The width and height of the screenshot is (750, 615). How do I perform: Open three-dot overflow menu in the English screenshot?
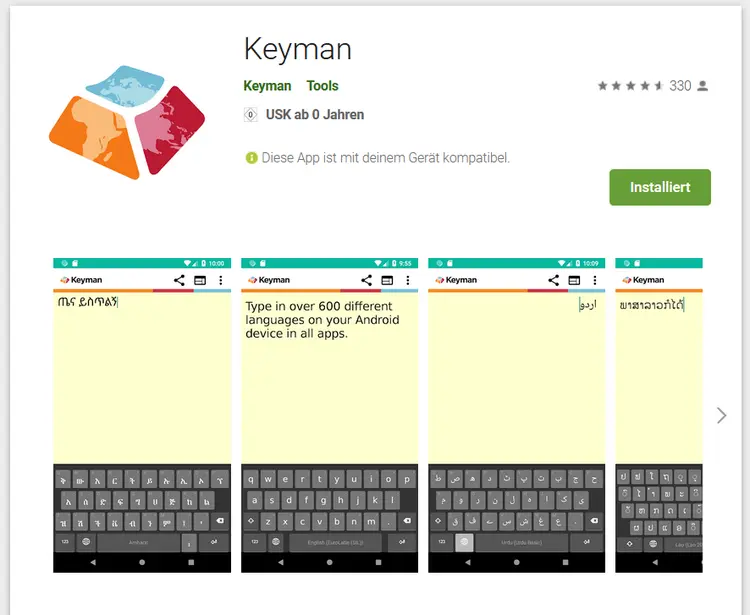click(407, 280)
